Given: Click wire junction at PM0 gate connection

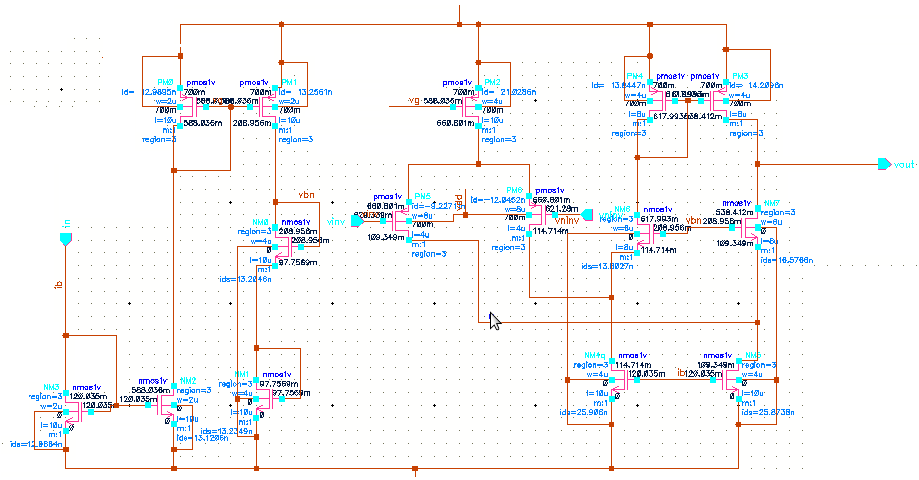Looking at the screenshot, I should click(x=231, y=107).
